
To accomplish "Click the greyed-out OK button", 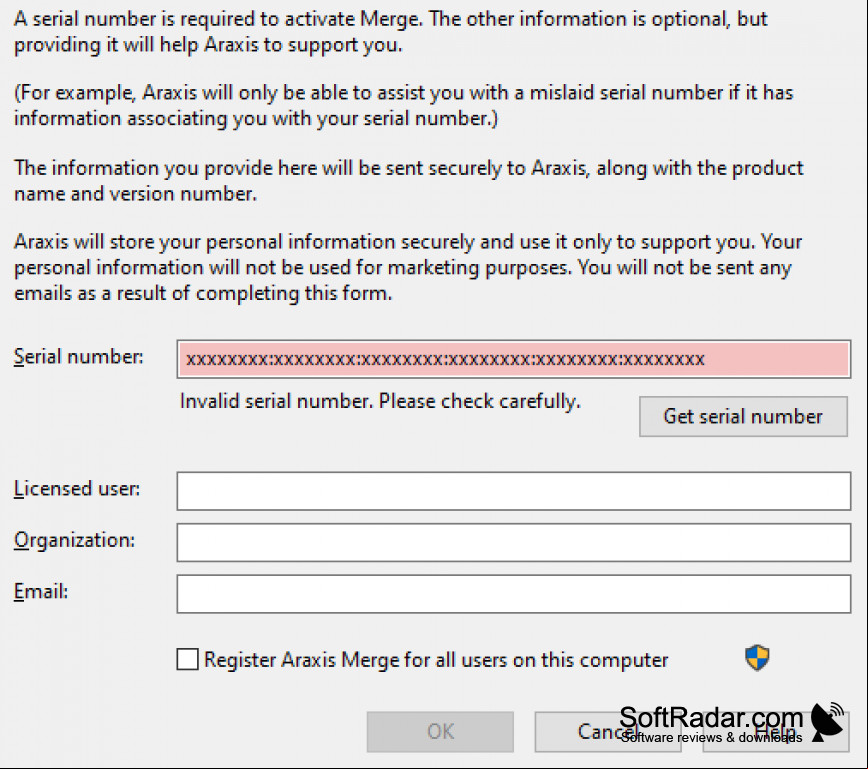I will click(x=440, y=731).
